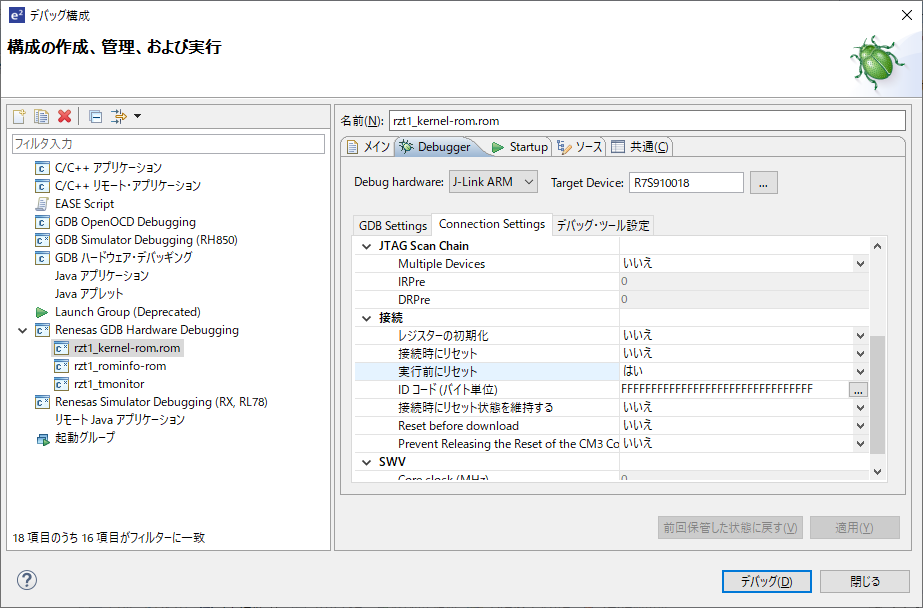Open レジスターの初期化 value dropdown
The height and width of the screenshot is (608, 923).
coord(860,335)
